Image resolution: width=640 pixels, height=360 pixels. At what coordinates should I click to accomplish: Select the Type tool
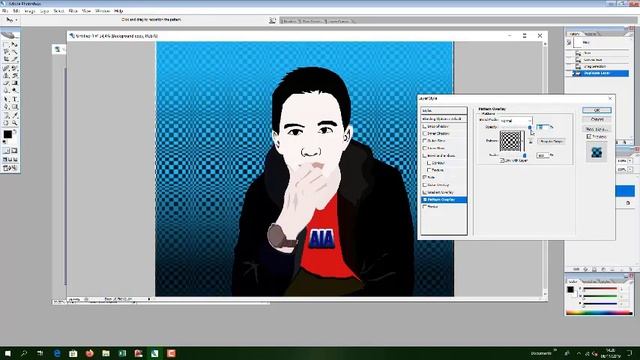(14, 99)
